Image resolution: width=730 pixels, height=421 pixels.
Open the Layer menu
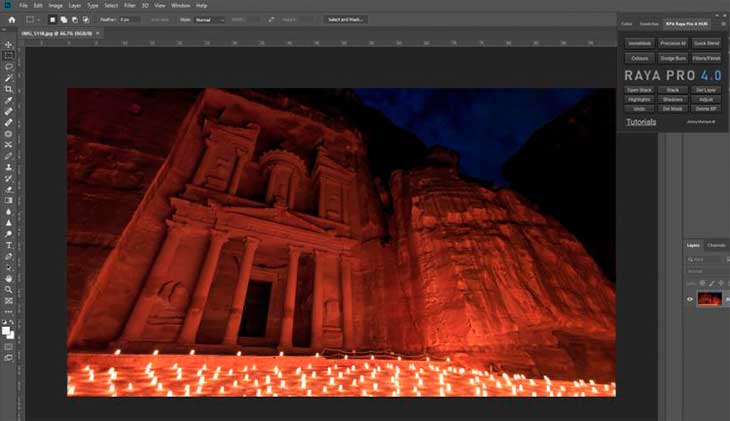(75, 6)
